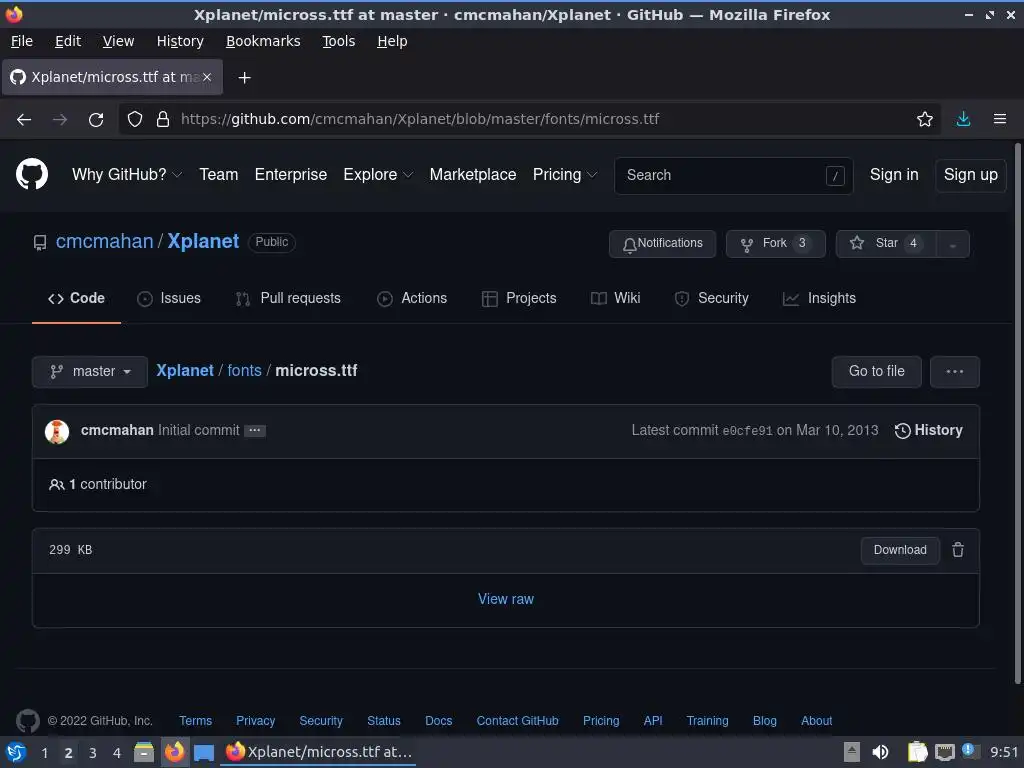The height and width of the screenshot is (768, 1024).
Task: Expand the Pricing header menu
Action: tap(565, 174)
